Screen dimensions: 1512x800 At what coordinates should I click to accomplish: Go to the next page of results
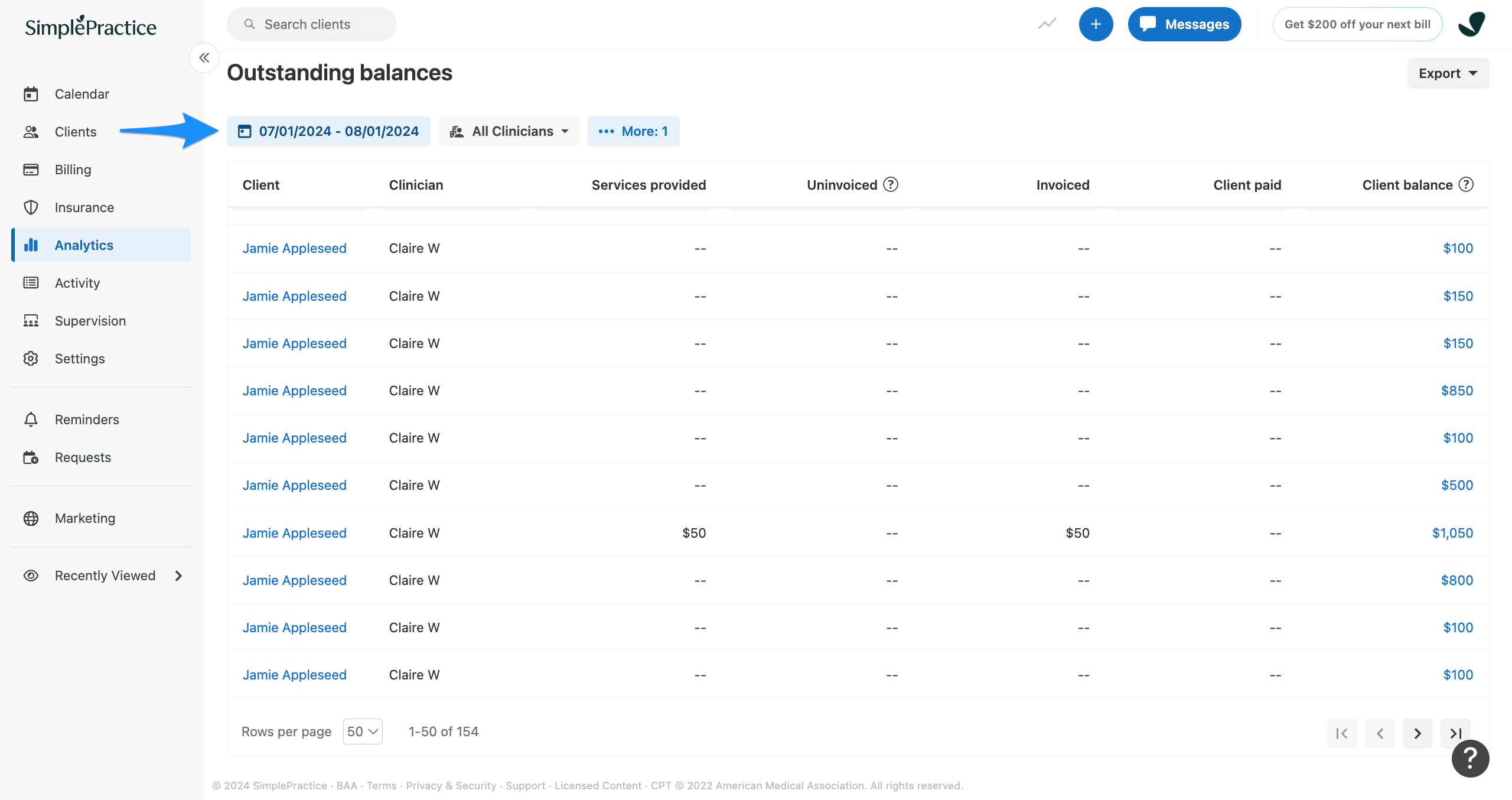click(1417, 733)
